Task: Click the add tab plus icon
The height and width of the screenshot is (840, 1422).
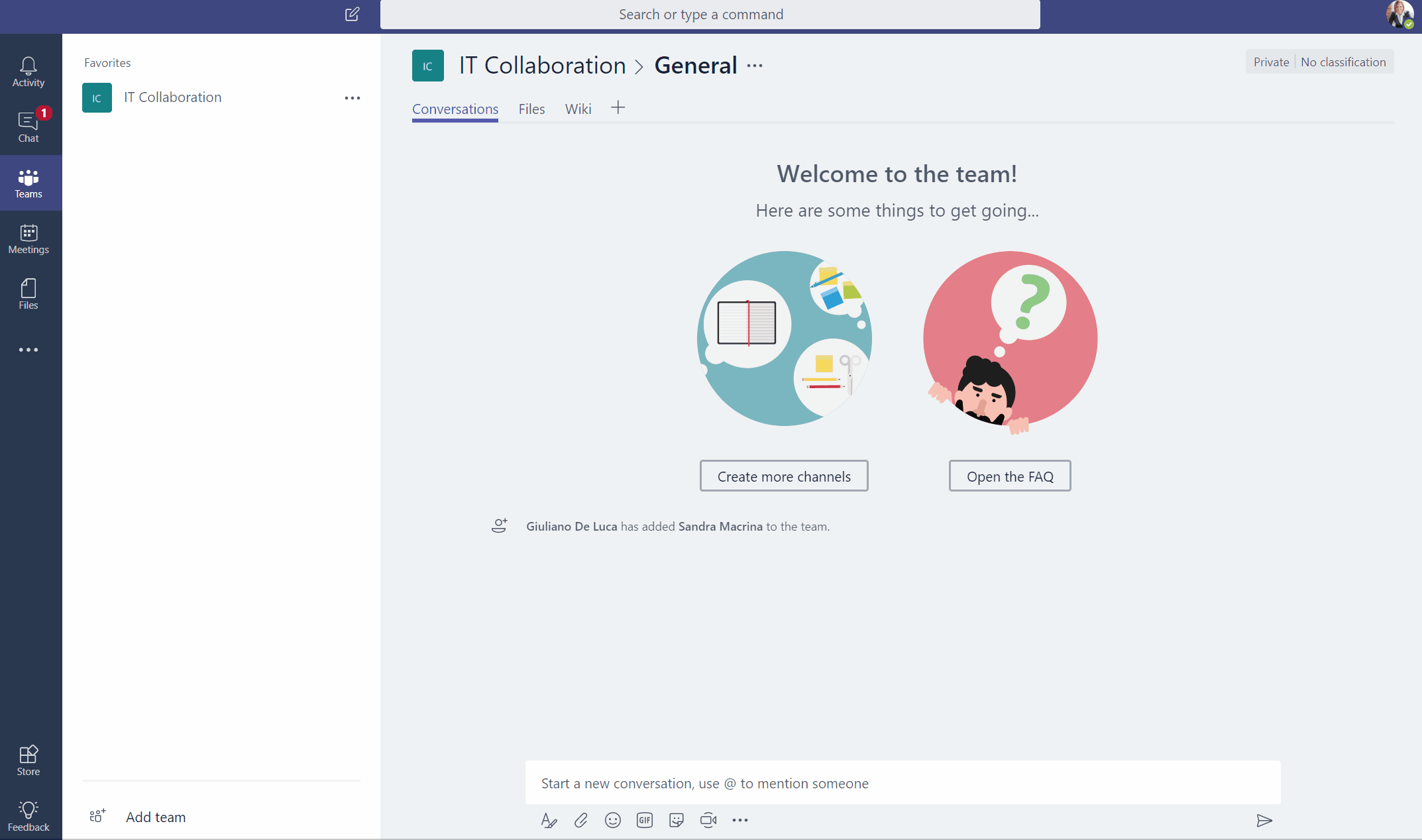Action: click(618, 107)
